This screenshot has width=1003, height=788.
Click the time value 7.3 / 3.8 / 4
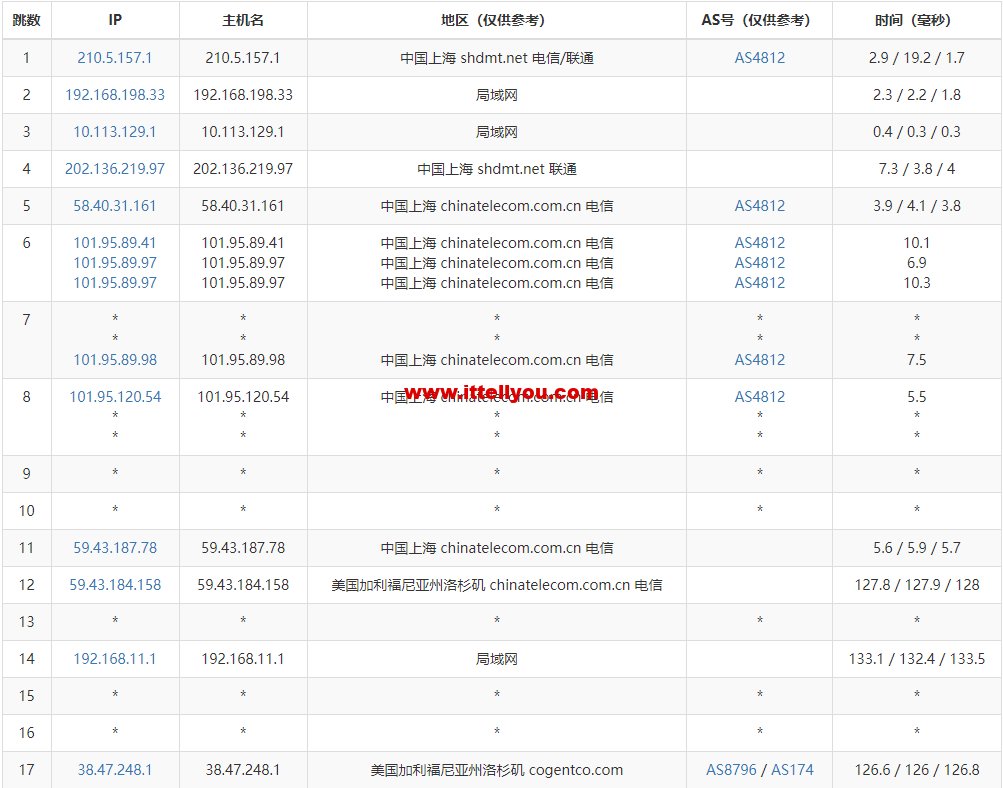coord(917,169)
